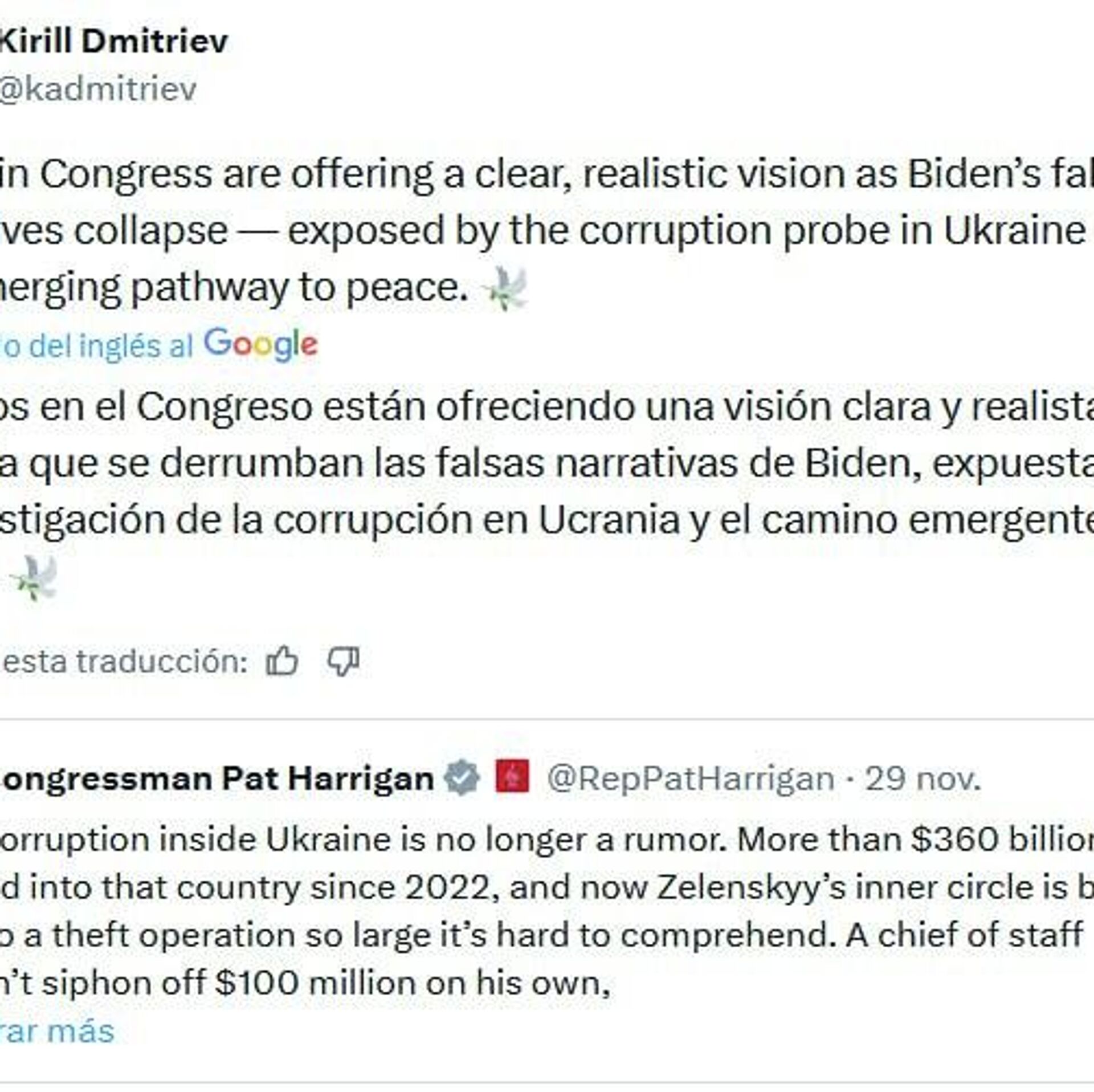Click the @RepPatHarrigan handle
Viewport: 1094px width, 1092px height.
pyautogui.click(x=690, y=779)
